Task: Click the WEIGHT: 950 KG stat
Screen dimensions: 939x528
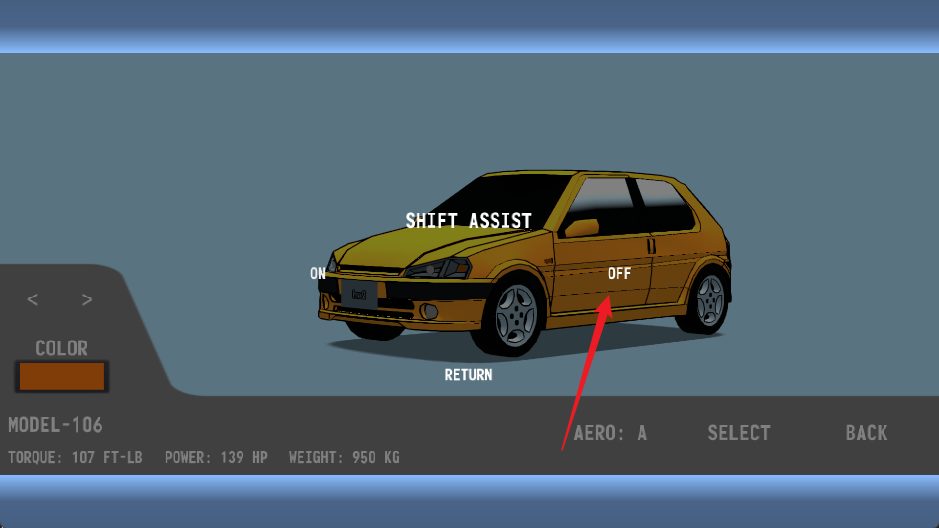Action: coord(344,458)
